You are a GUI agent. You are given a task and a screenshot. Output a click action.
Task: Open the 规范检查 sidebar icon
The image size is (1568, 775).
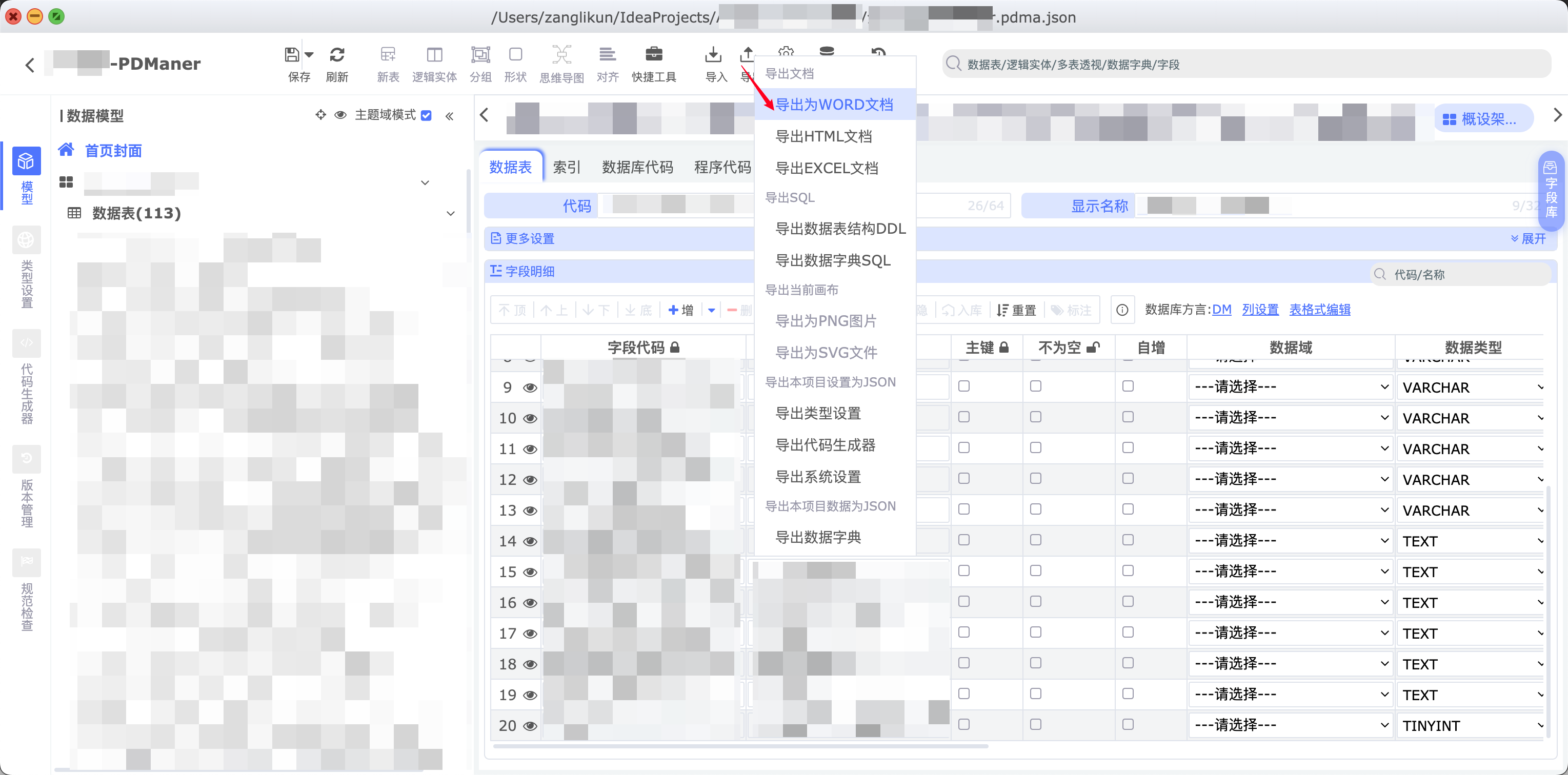point(26,563)
